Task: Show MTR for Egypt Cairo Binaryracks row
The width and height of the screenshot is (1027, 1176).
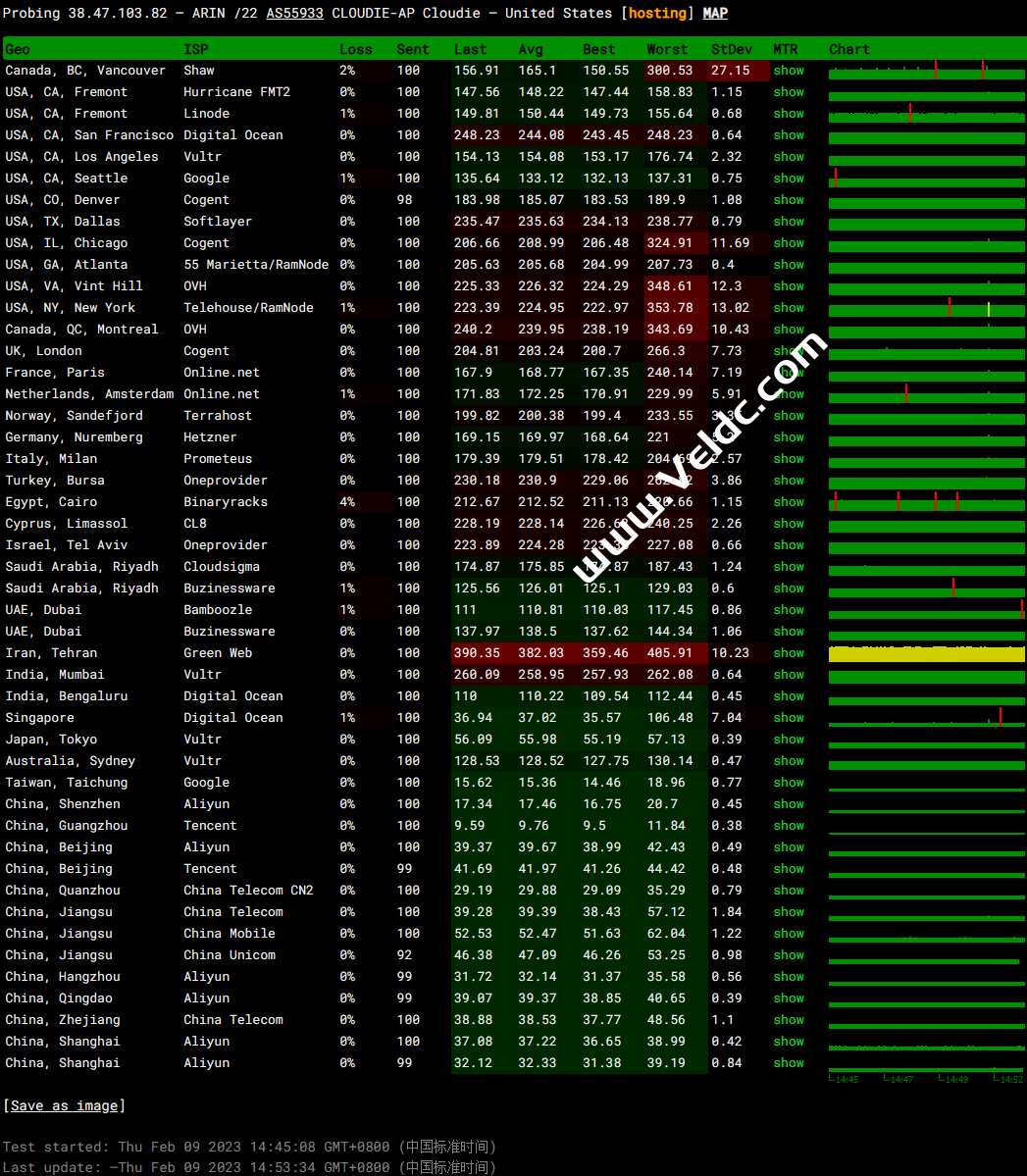Action: 788,502
